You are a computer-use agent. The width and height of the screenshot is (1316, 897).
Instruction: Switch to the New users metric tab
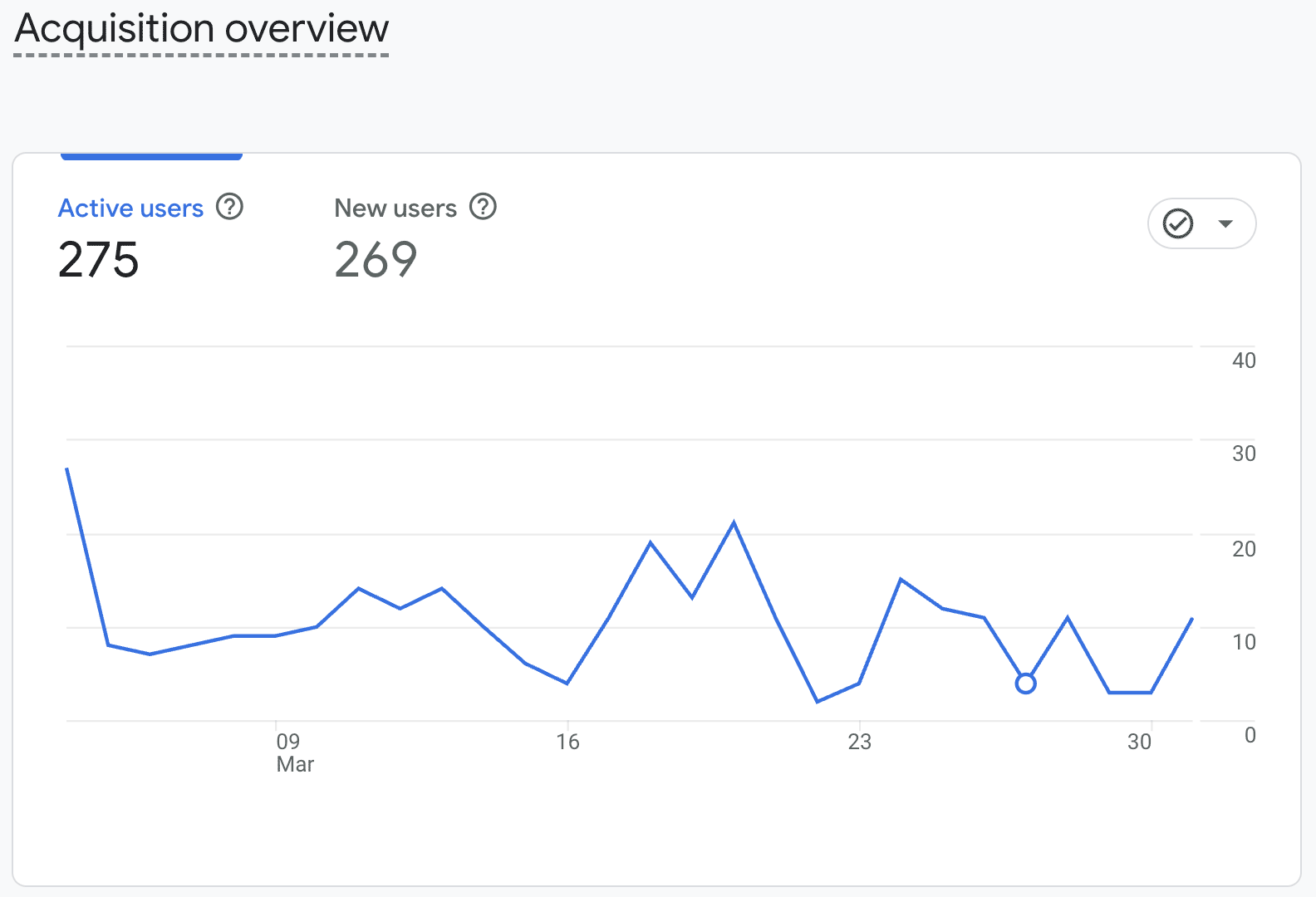point(395,208)
